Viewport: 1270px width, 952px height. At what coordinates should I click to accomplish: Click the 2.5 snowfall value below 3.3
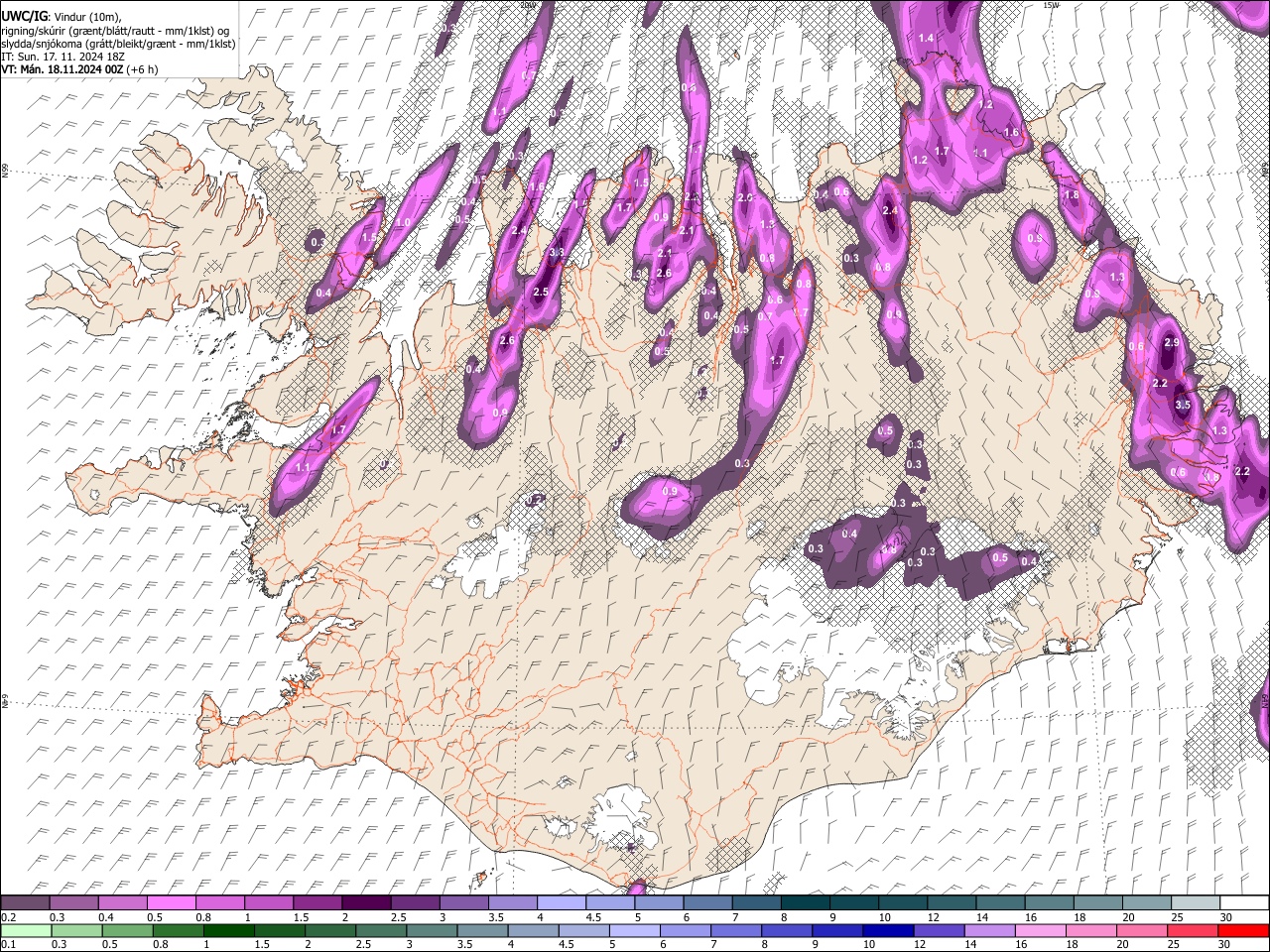point(541,293)
